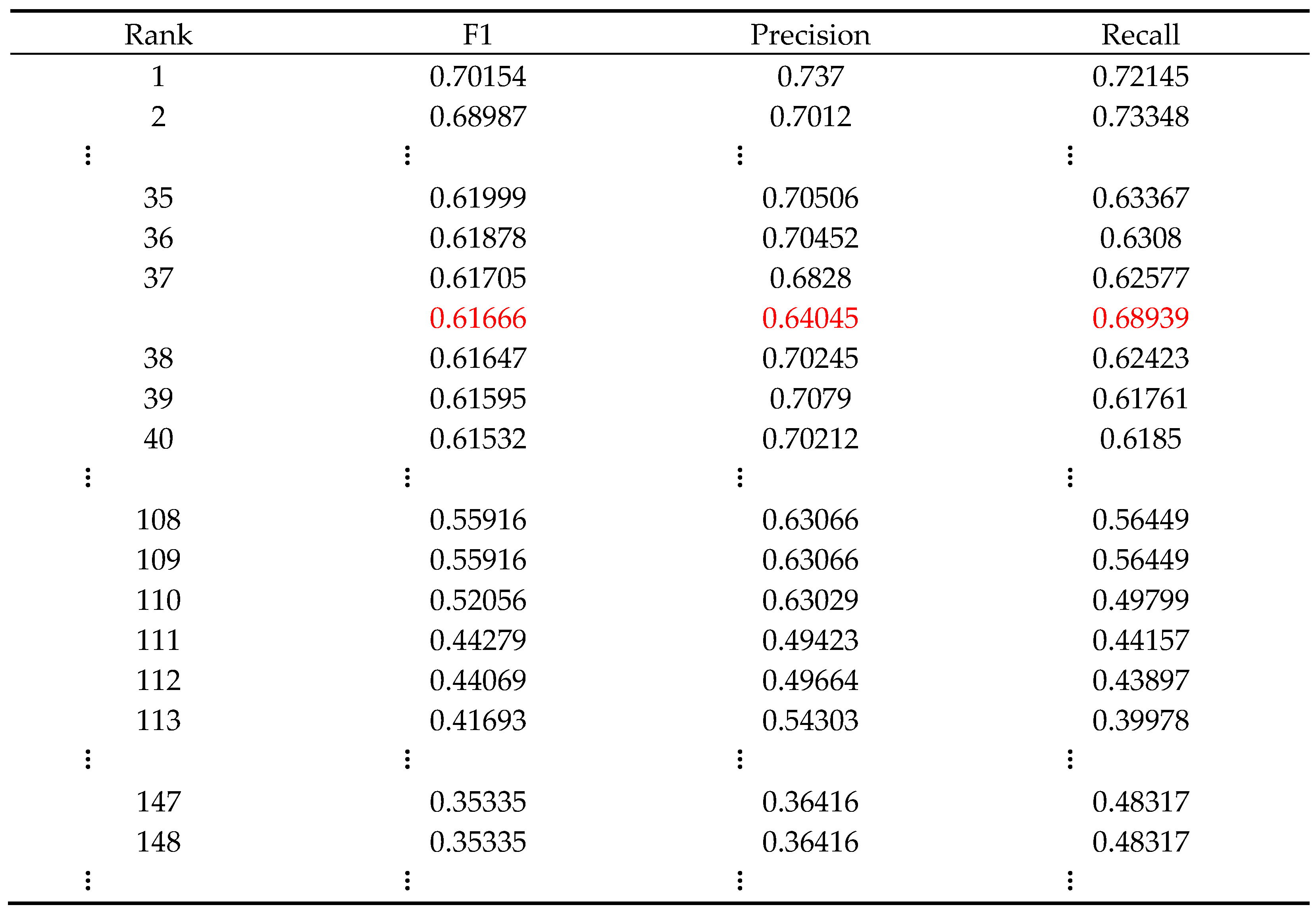1316x913 pixels.
Task: Click rank number 39
Action: pos(158,399)
